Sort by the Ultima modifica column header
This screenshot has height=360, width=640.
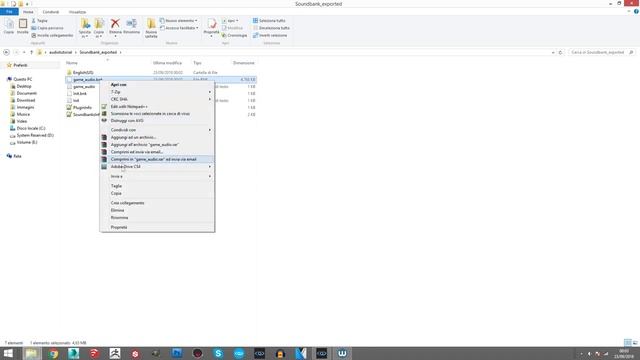[167, 63]
